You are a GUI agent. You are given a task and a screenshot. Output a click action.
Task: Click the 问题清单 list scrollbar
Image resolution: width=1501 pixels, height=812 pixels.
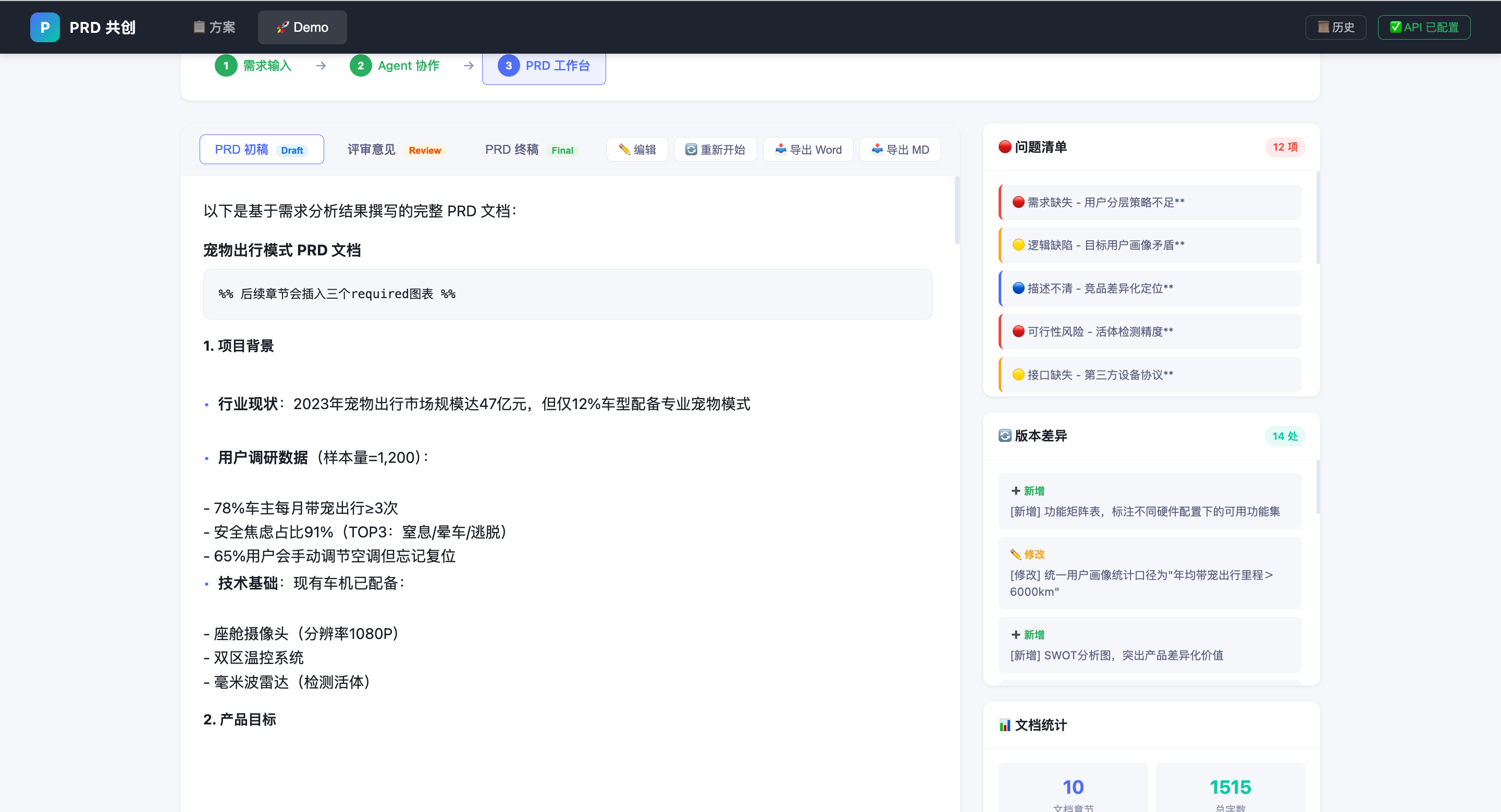pos(1318,217)
